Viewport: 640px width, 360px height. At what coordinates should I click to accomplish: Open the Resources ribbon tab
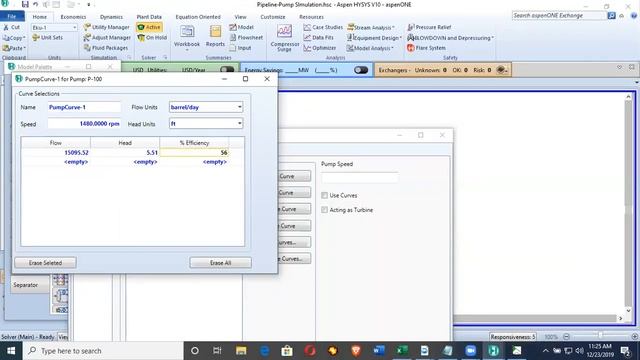tap(311, 17)
